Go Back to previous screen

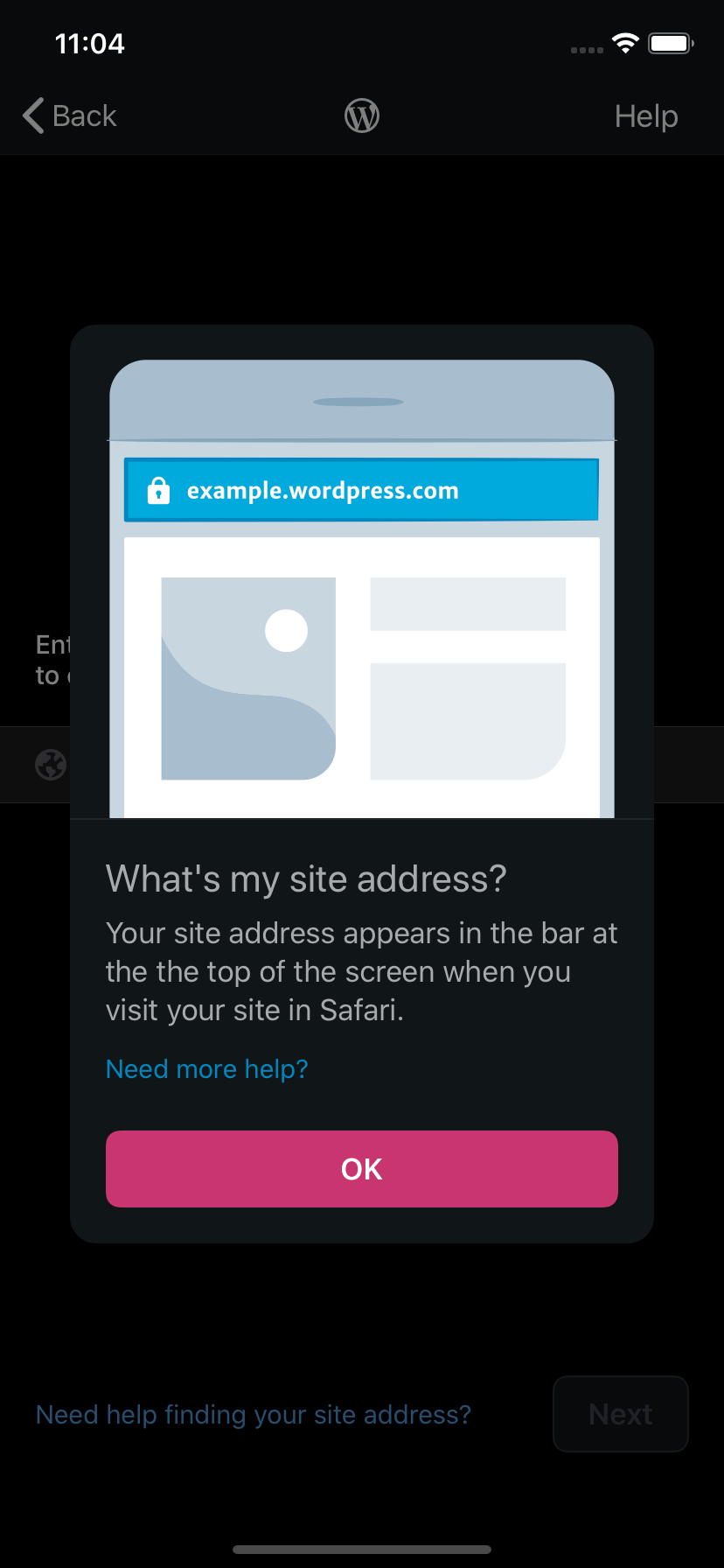coord(70,115)
